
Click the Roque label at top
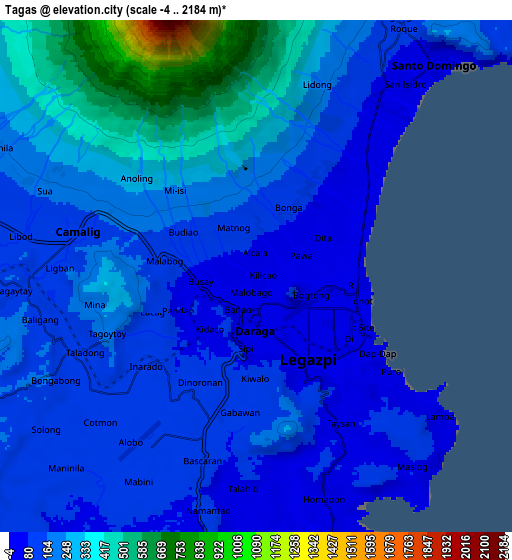coord(403,29)
